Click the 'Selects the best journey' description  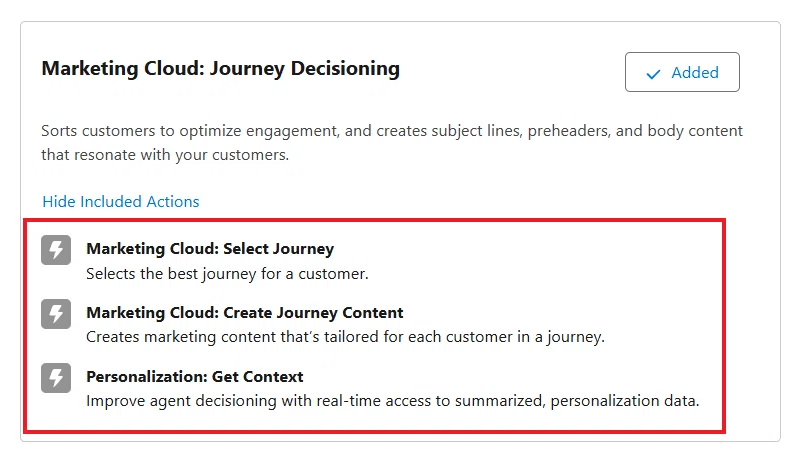[x=227, y=274]
